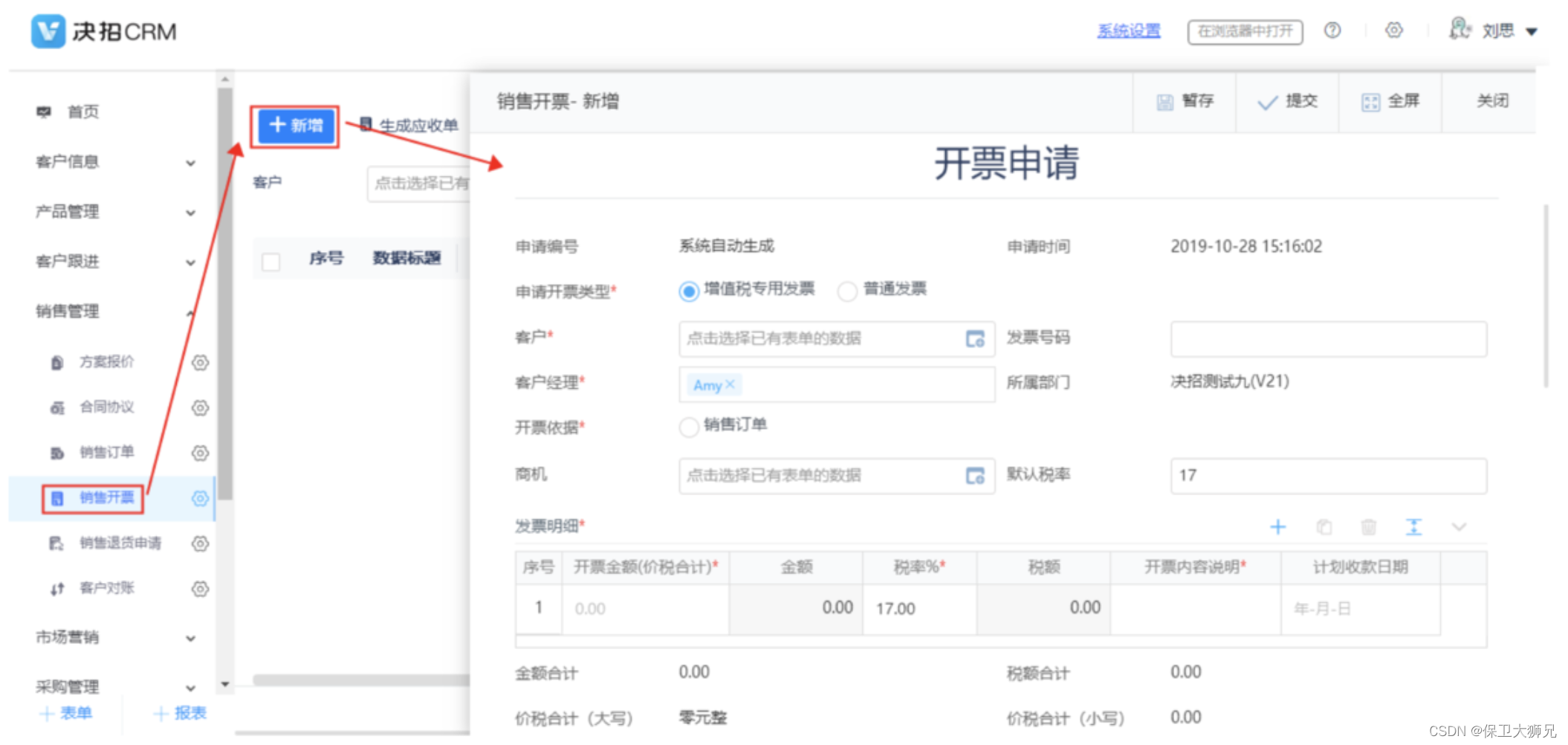Click the blue 新增 button

coord(296,126)
